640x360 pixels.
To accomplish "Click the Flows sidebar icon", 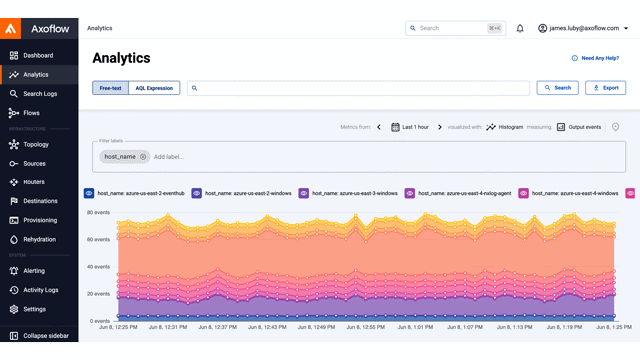I will pyautogui.click(x=14, y=113).
